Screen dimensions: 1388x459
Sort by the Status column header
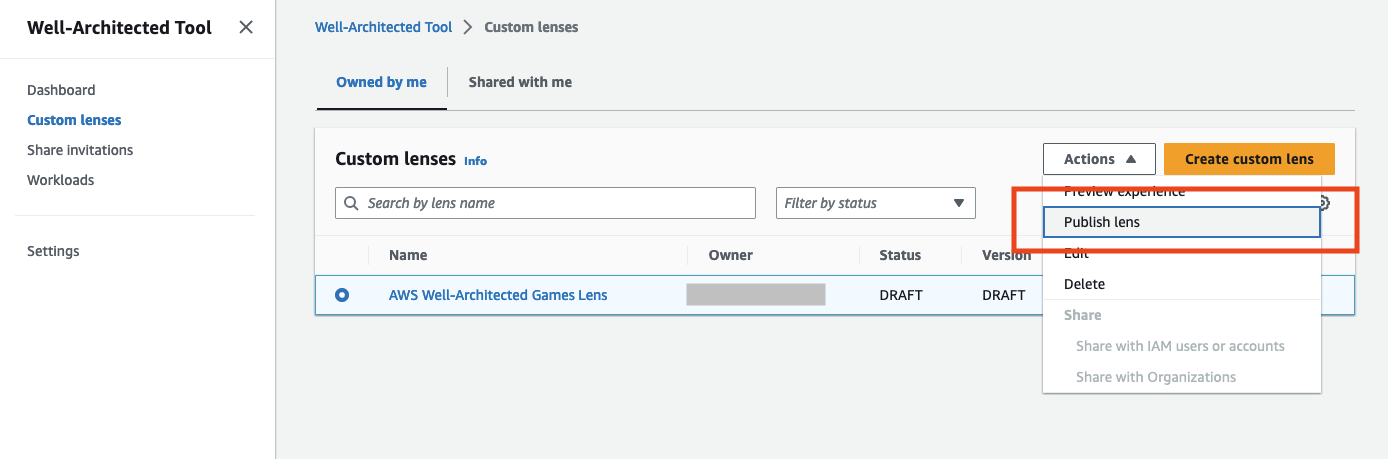click(900, 255)
